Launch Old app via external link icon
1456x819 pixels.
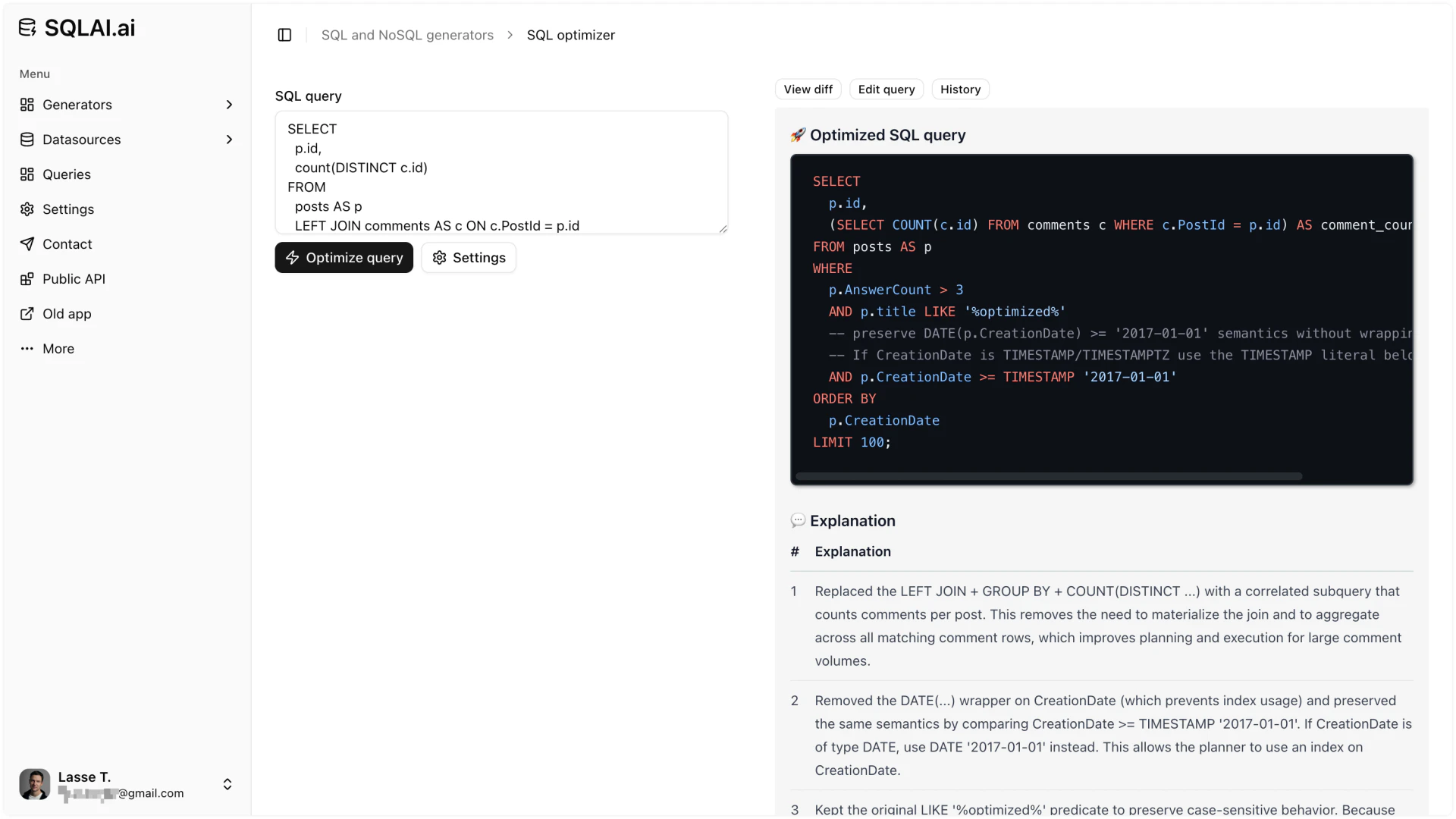[27, 313]
